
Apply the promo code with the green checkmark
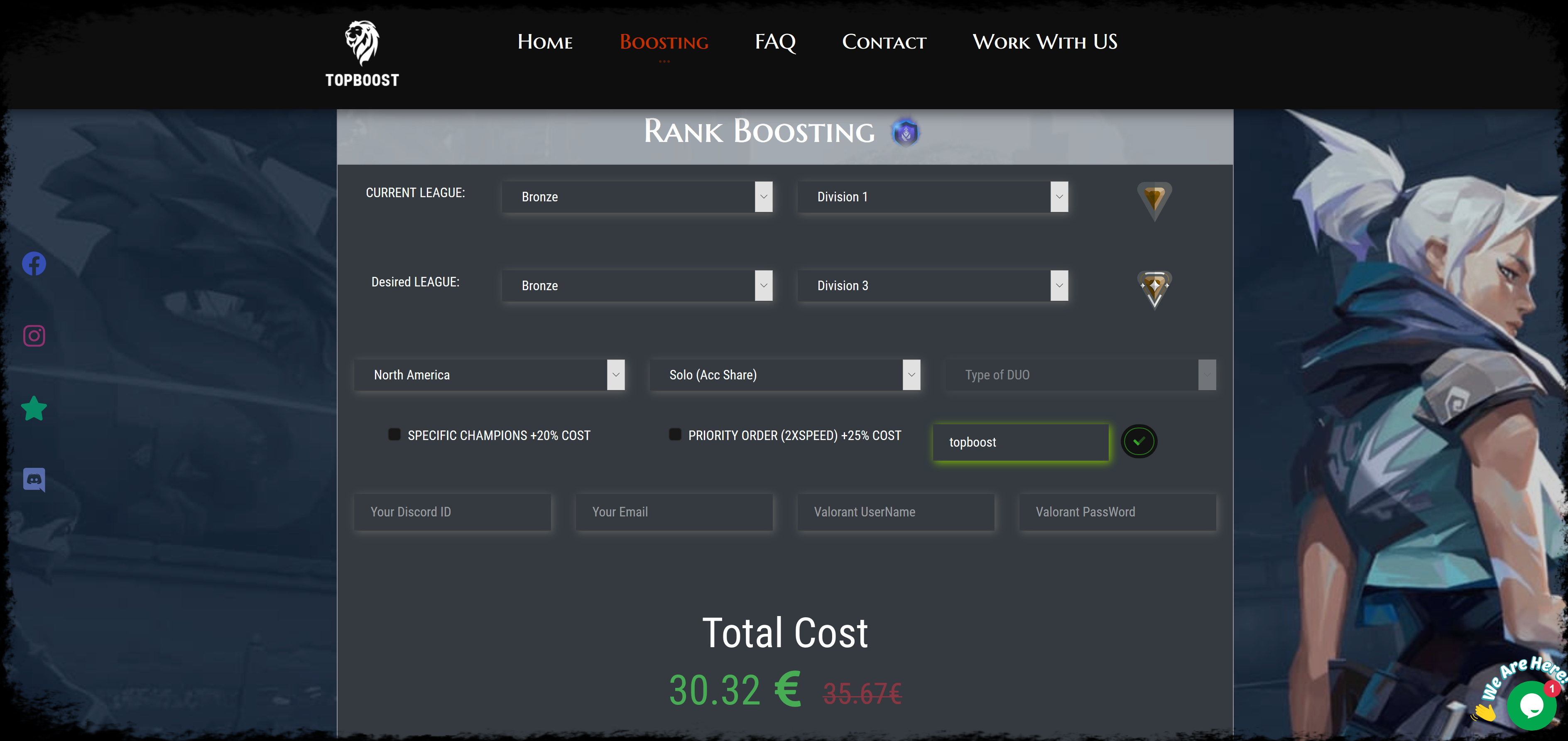(x=1139, y=441)
